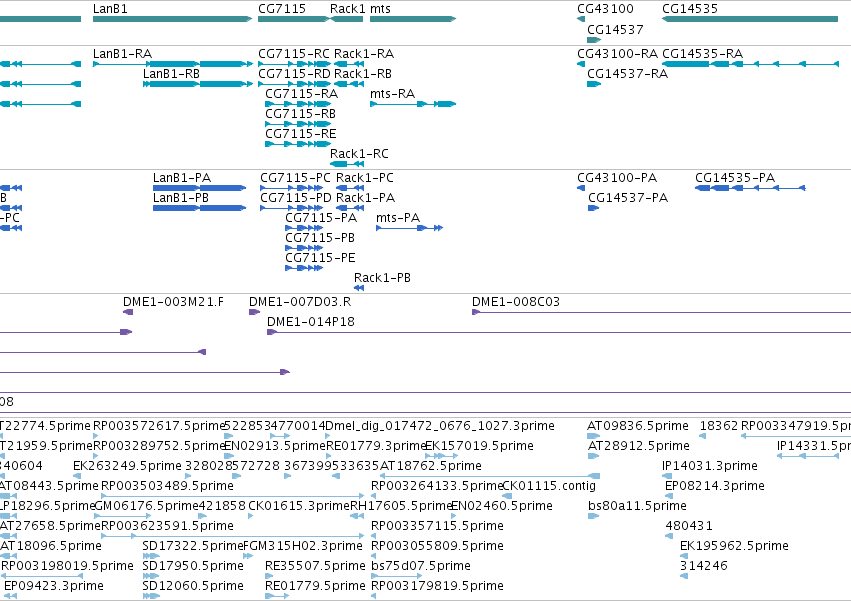
Task: Select transcript Rack1-RA
Action: pyautogui.click(x=349, y=64)
